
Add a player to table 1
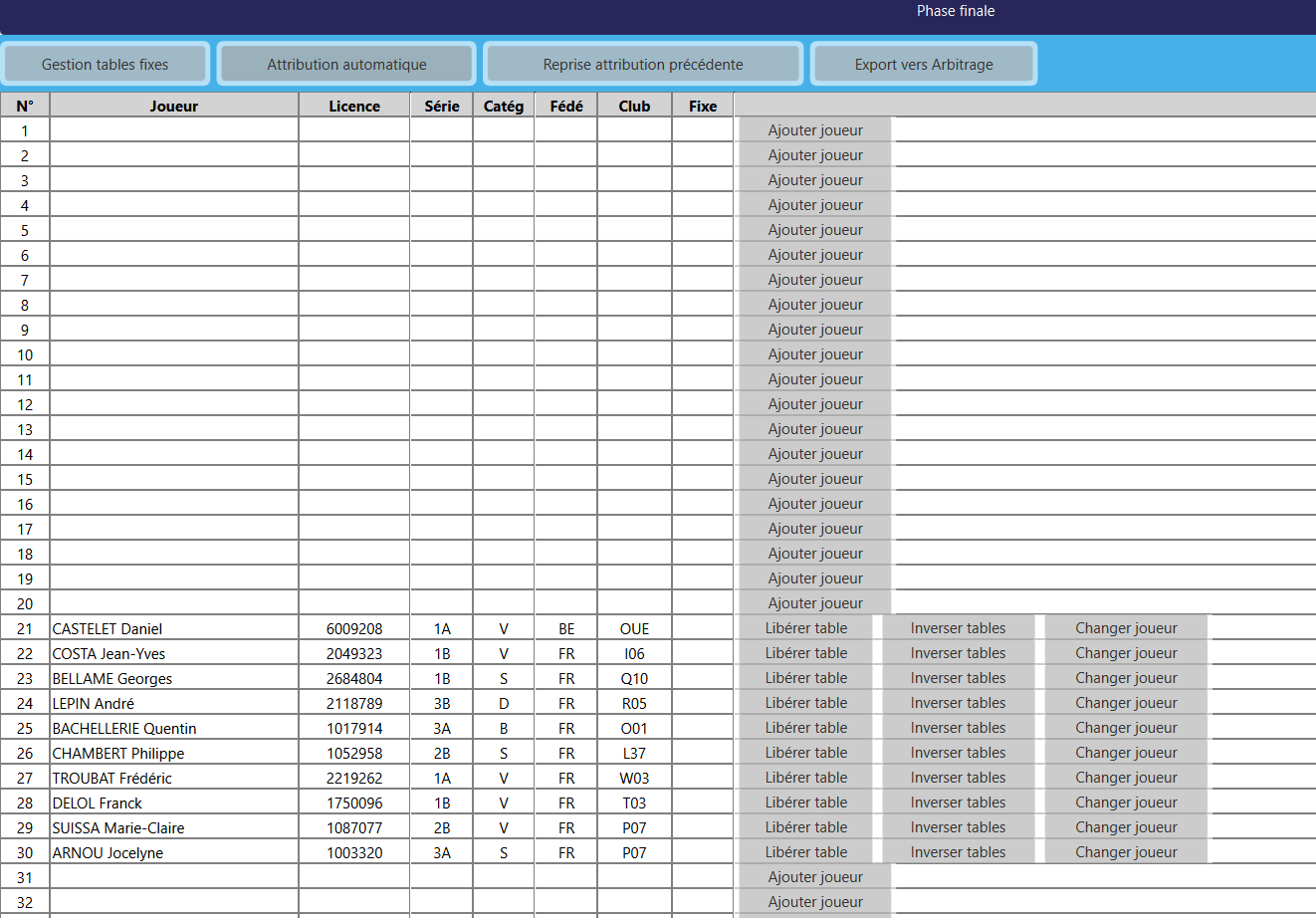[815, 130]
